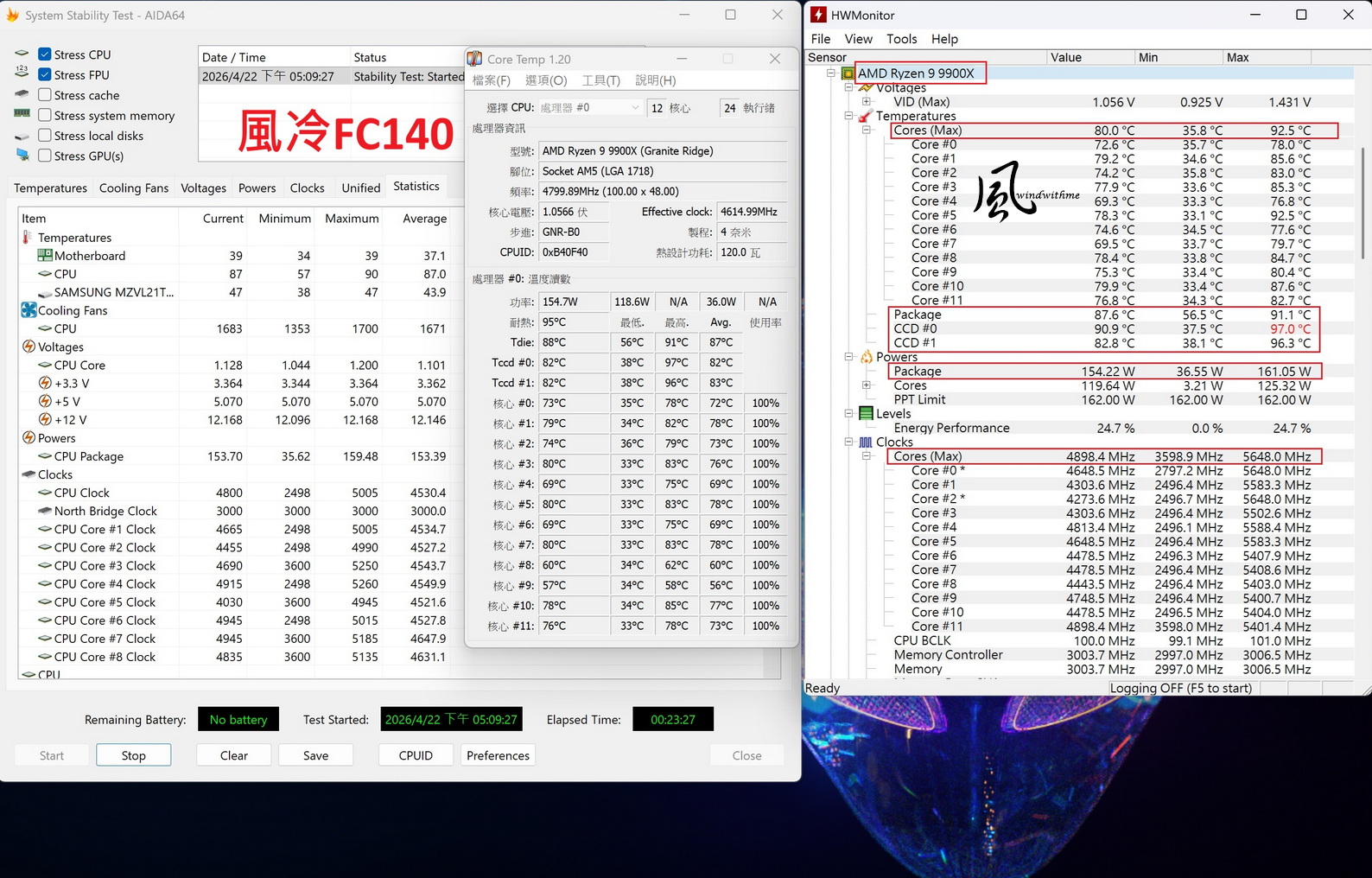This screenshot has width=1372, height=878.
Task: Click the Powers flame icon in HWMonitor
Action: [866, 357]
